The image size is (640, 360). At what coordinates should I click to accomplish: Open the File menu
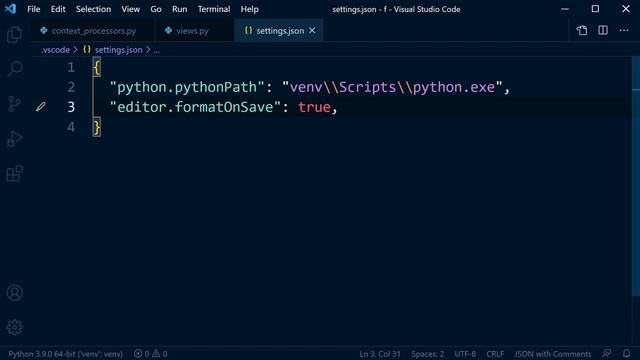point(34,9)
